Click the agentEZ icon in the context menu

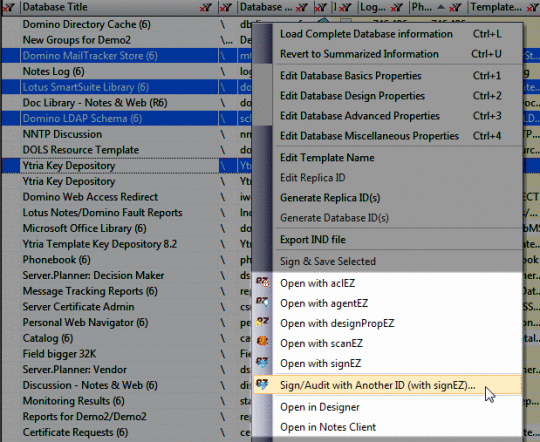(x=262, y=303)
